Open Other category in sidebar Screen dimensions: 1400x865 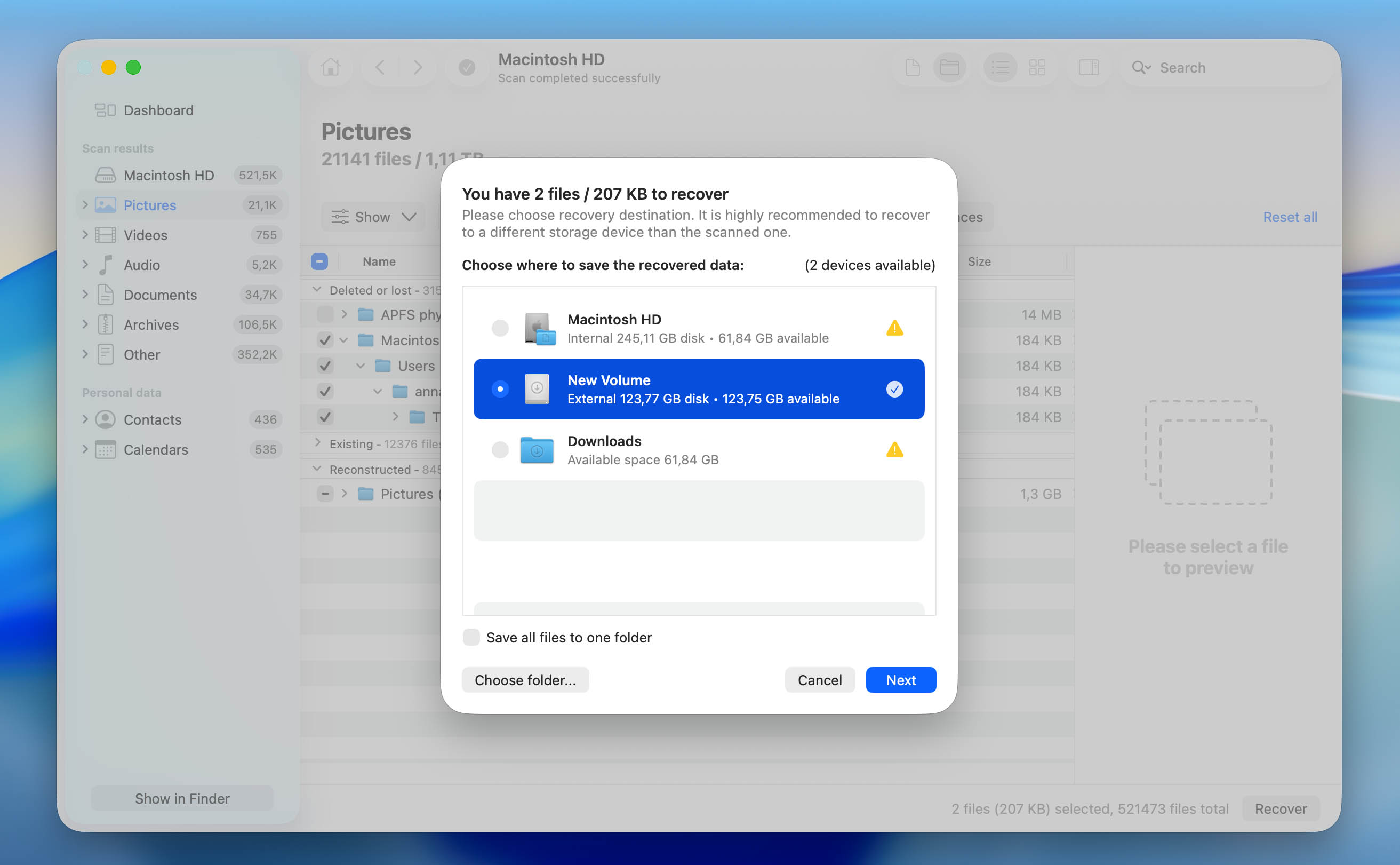point(182,354)
